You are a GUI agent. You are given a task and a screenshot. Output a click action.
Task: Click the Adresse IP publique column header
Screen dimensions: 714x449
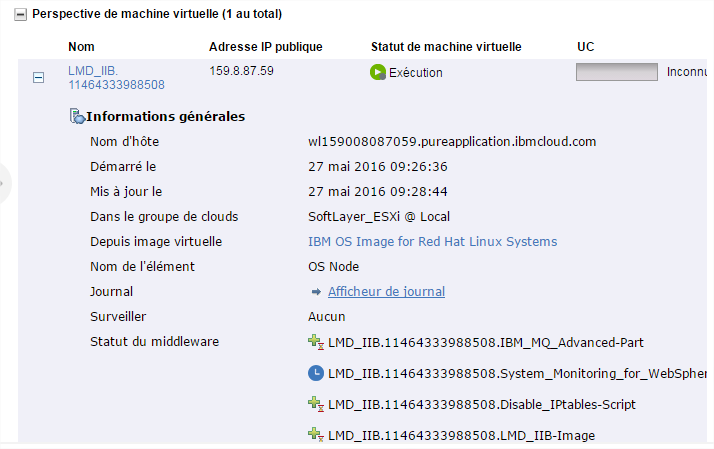(x=265, y=47)
